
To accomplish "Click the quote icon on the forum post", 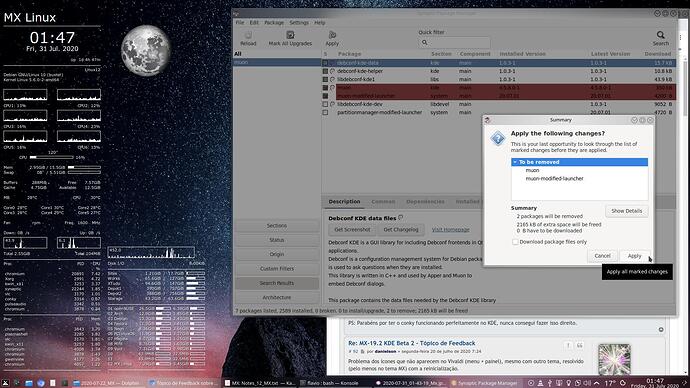I will pyautogui.click(x=580, y=346).
